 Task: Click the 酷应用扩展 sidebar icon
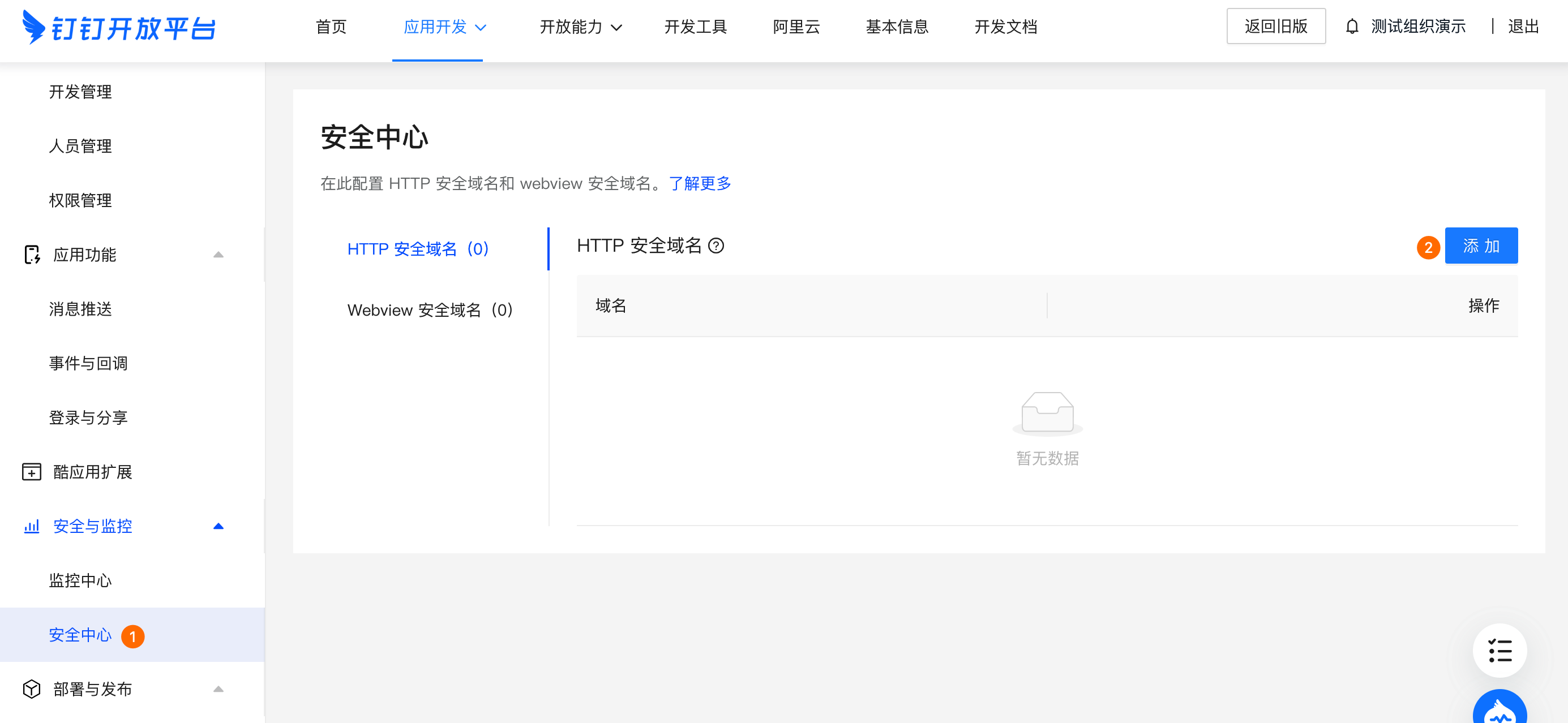click(32, 472)
